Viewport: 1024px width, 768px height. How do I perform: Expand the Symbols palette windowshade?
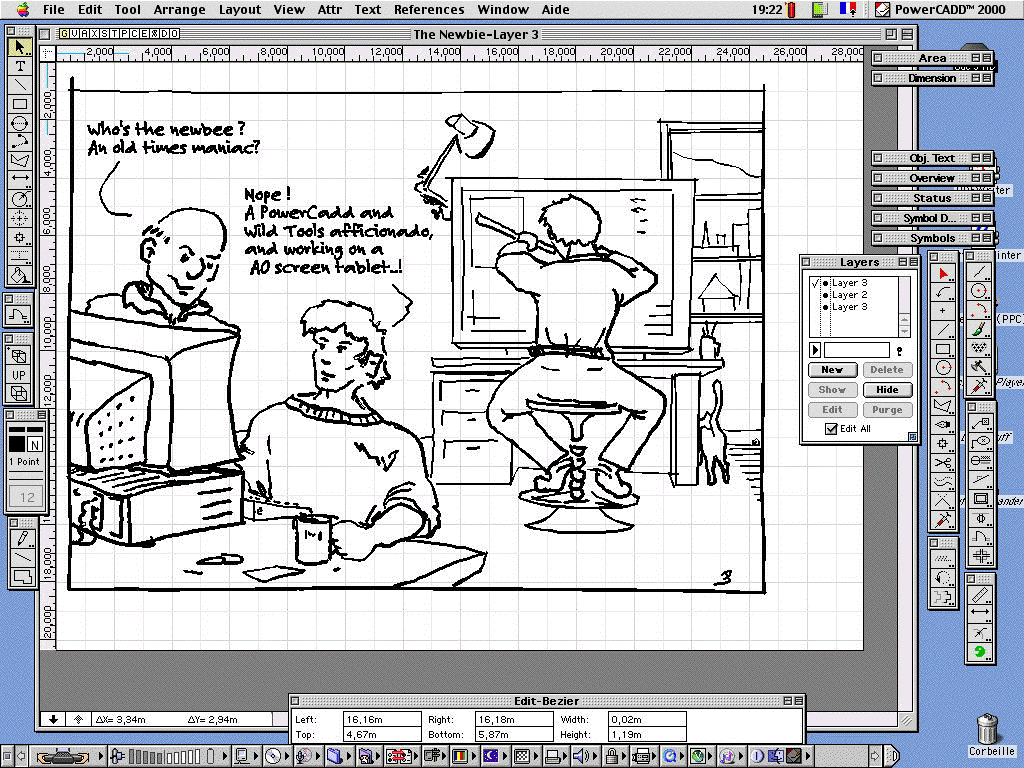point(987,238)
